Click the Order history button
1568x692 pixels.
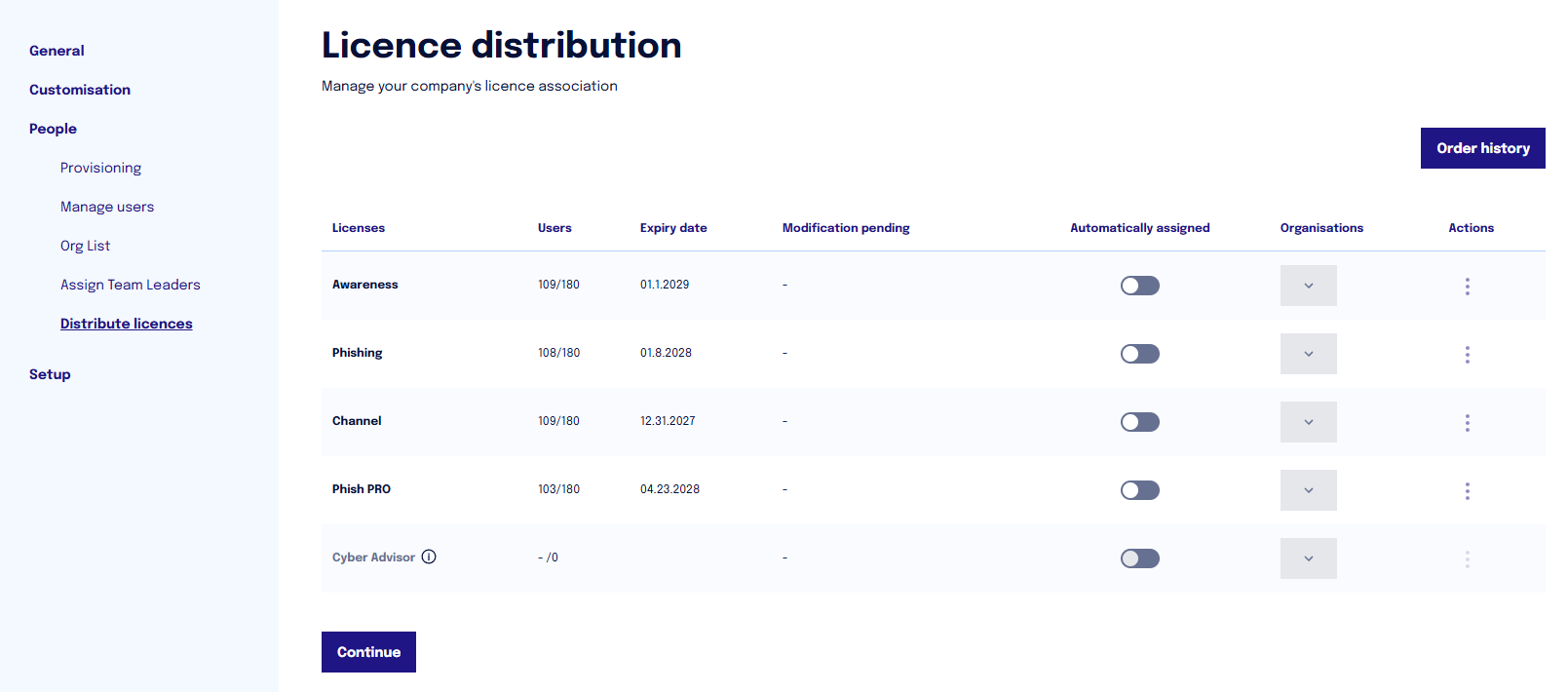pos(1482,148)
